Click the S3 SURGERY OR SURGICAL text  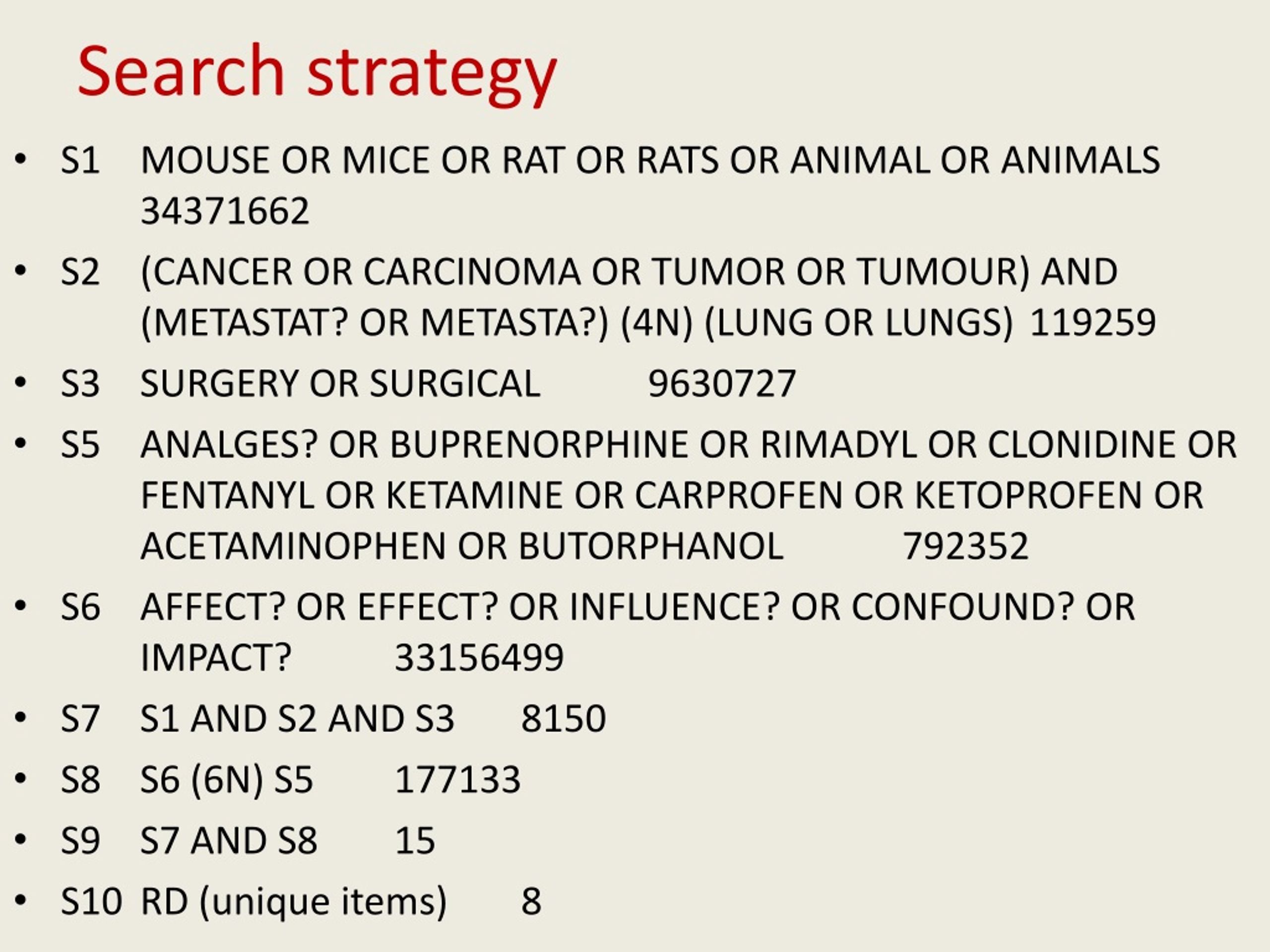coord(340,384)
